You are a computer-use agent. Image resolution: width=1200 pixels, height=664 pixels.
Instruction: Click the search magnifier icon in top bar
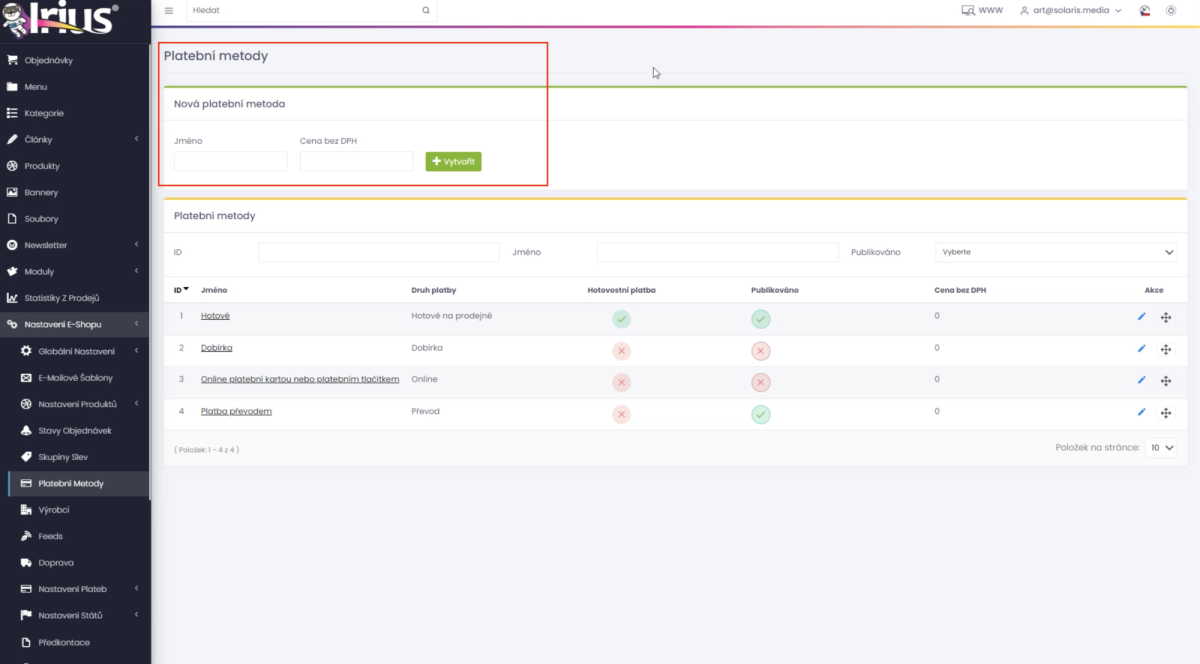coord(426,10)
